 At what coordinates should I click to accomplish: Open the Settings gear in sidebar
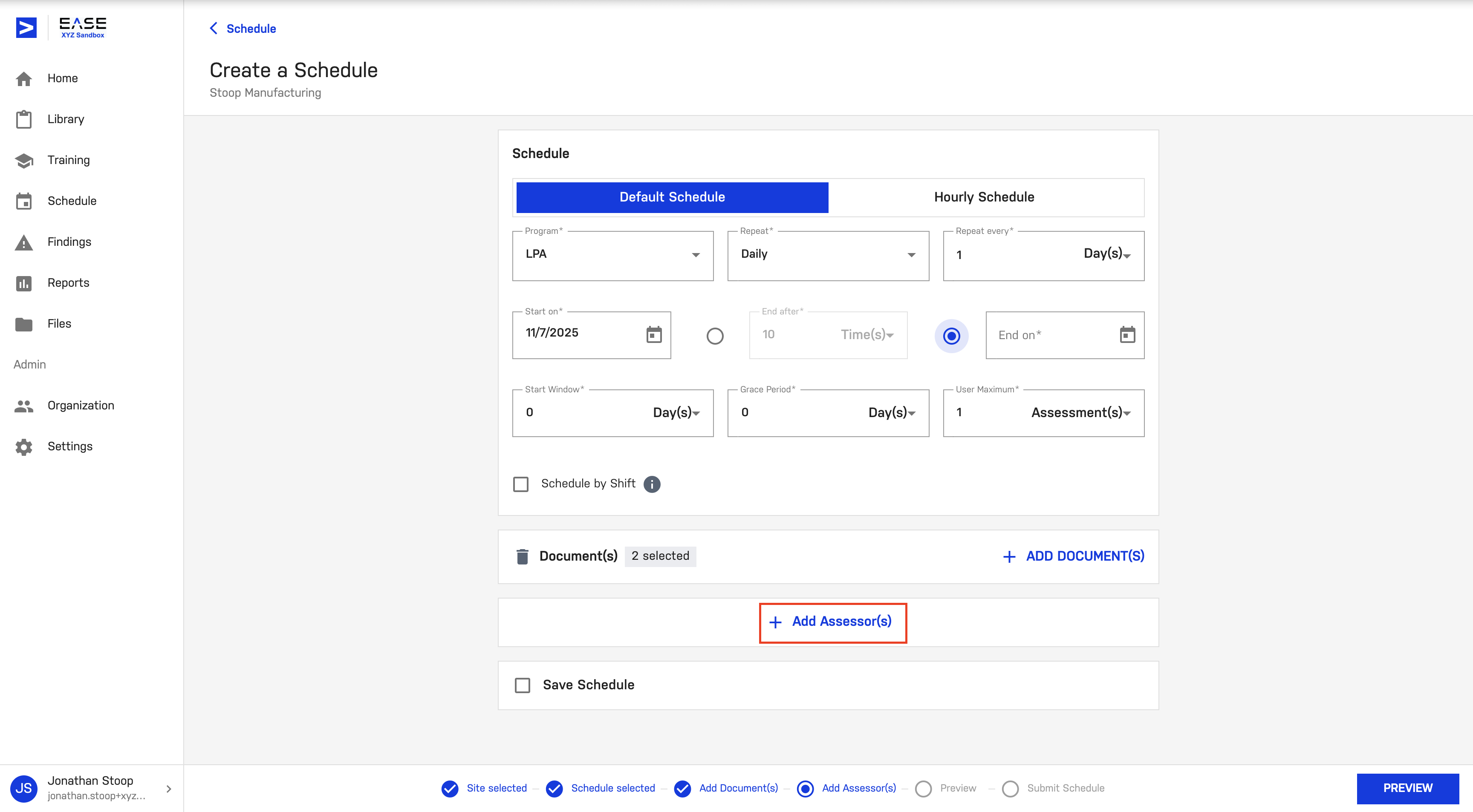[23, 446]
